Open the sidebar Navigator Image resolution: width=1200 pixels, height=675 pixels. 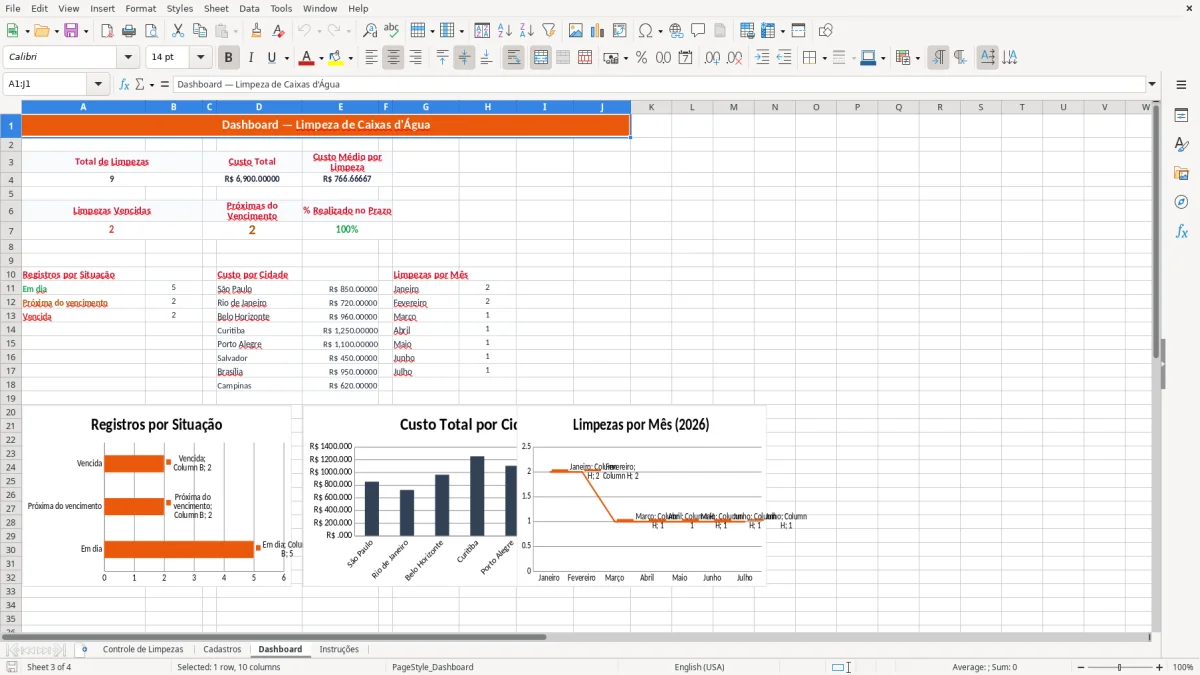(x=1181, y=202)
